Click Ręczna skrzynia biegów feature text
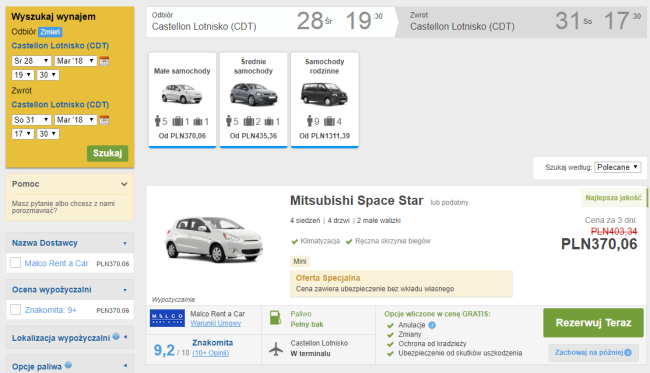This screenshot has width=650, height=373. [x=393, y=241]
